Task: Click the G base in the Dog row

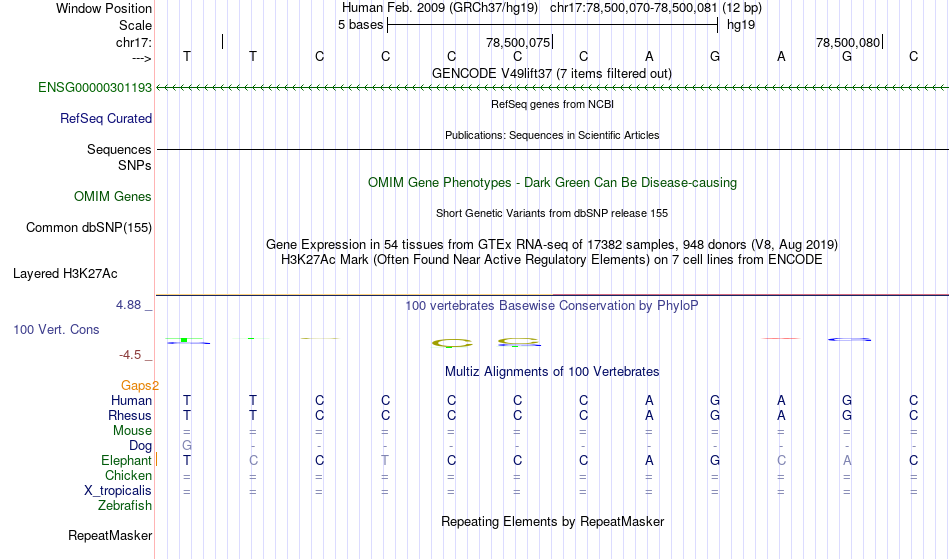Action: tap(187, 446)
